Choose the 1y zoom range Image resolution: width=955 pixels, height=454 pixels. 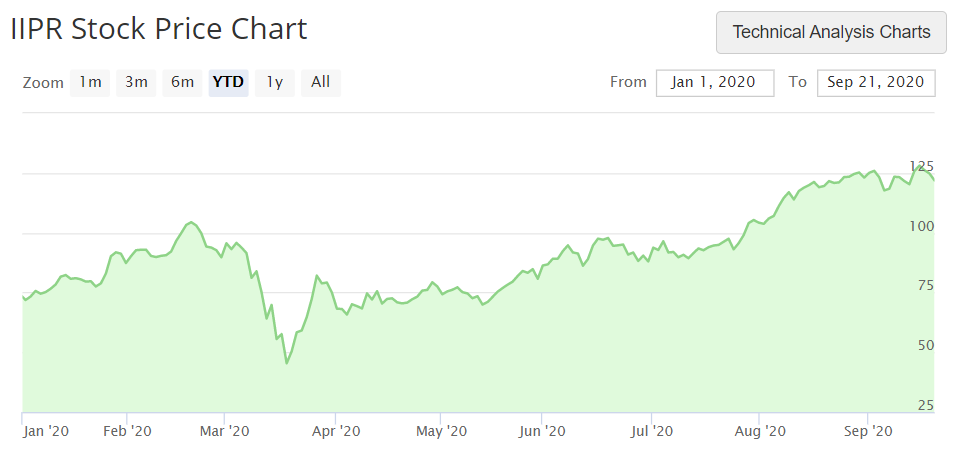coord(275,82)
